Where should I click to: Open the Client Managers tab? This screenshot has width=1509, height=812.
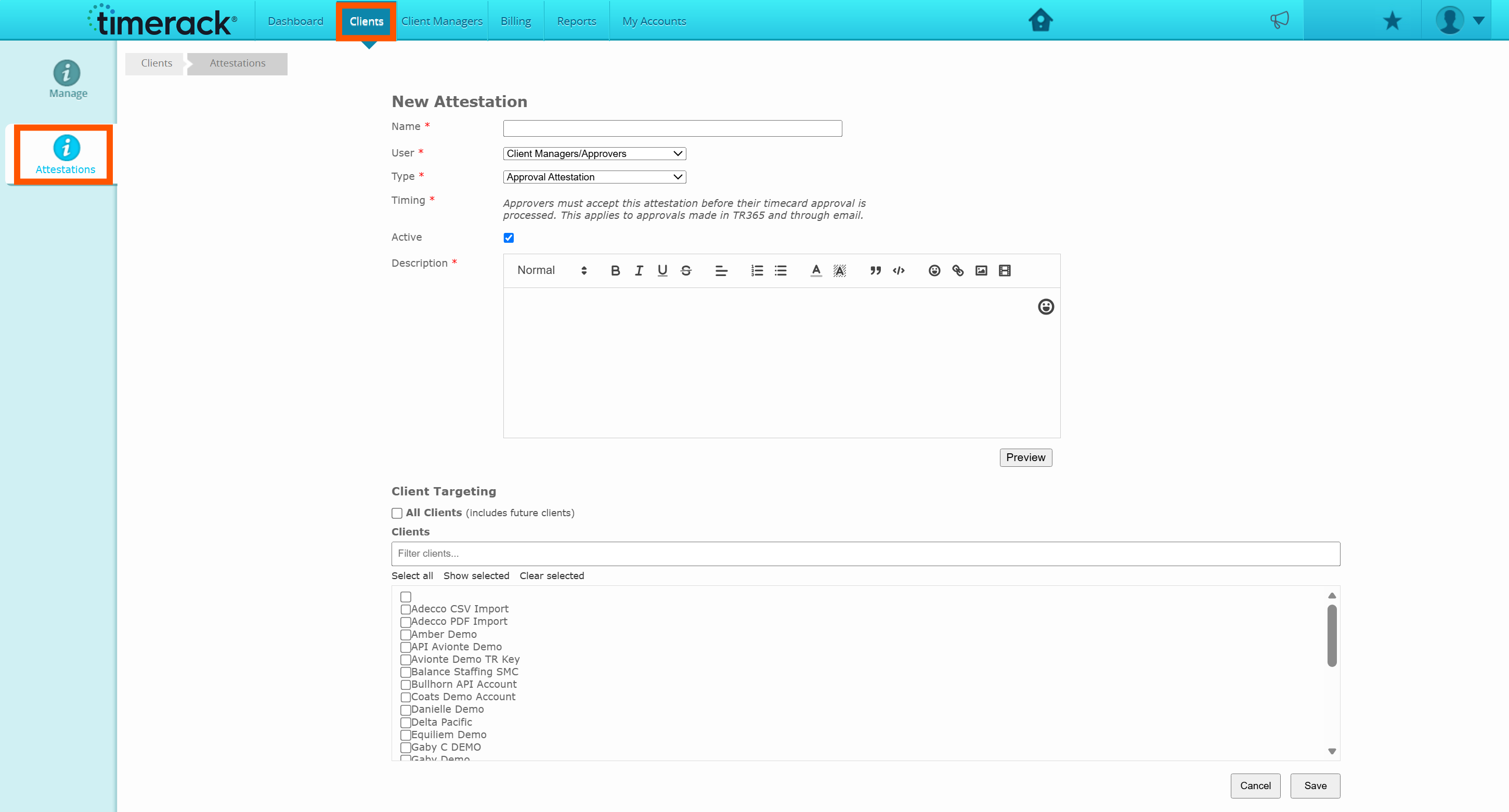point(441,21)
